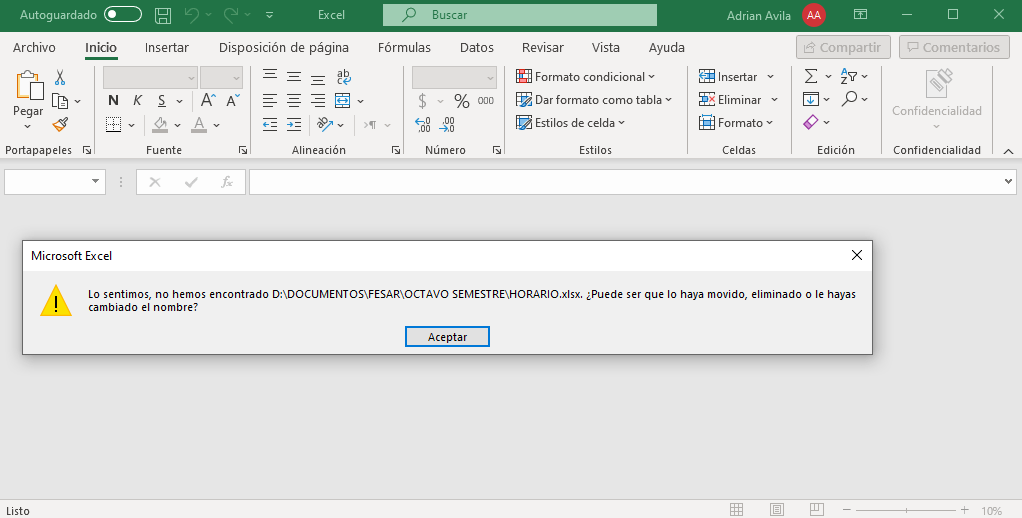Open ribbon display options icon
1022x518 pixels.
point(860,14)
